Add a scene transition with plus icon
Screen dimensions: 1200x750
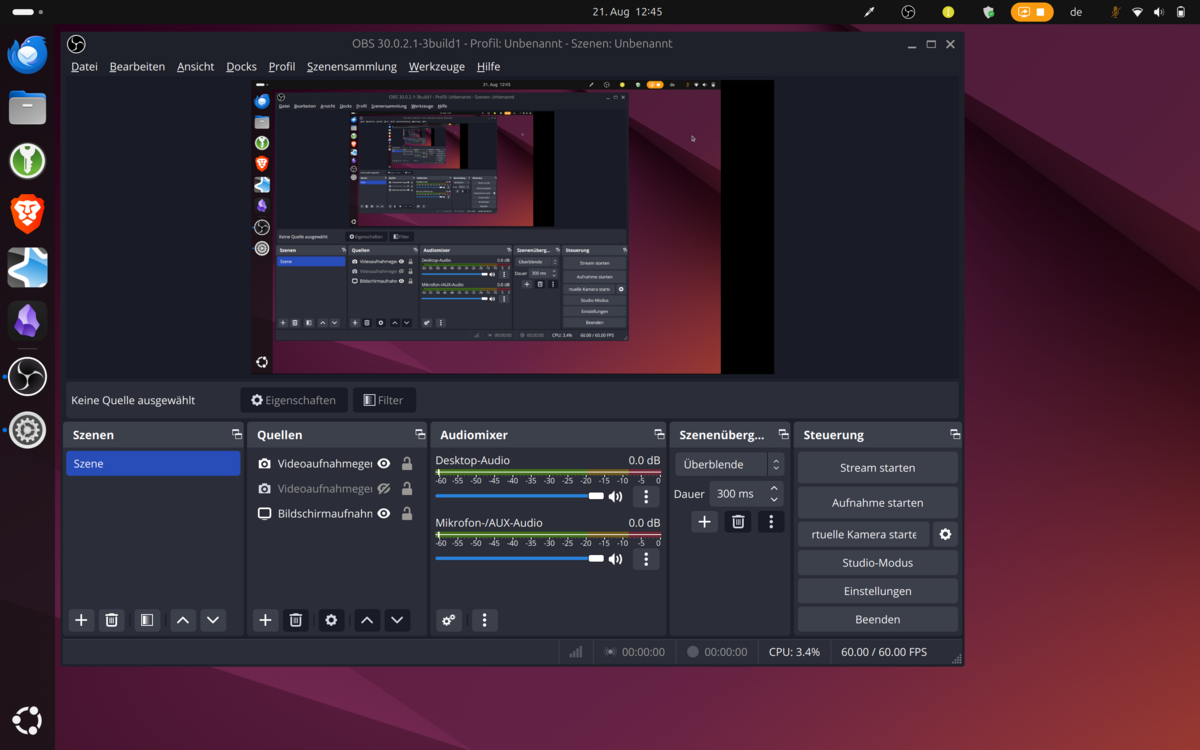704,521
